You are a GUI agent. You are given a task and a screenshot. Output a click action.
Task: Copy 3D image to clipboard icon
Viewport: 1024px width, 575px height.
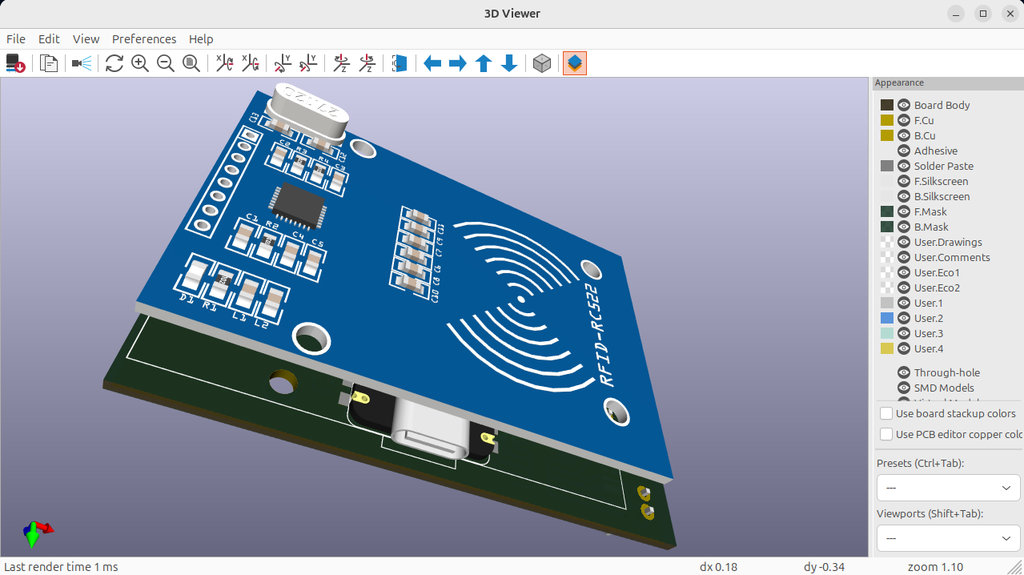(49, 63)
